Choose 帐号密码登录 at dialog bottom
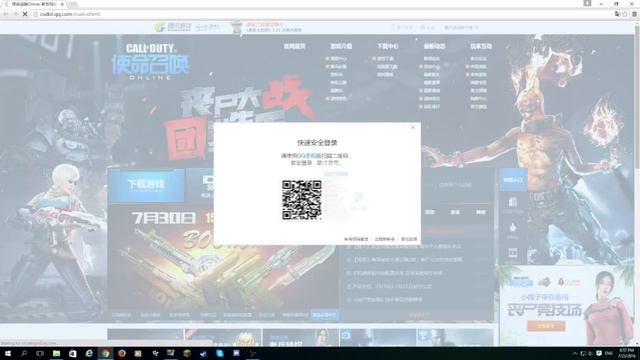The image size is (640, 360). click(x=356, y=239)
